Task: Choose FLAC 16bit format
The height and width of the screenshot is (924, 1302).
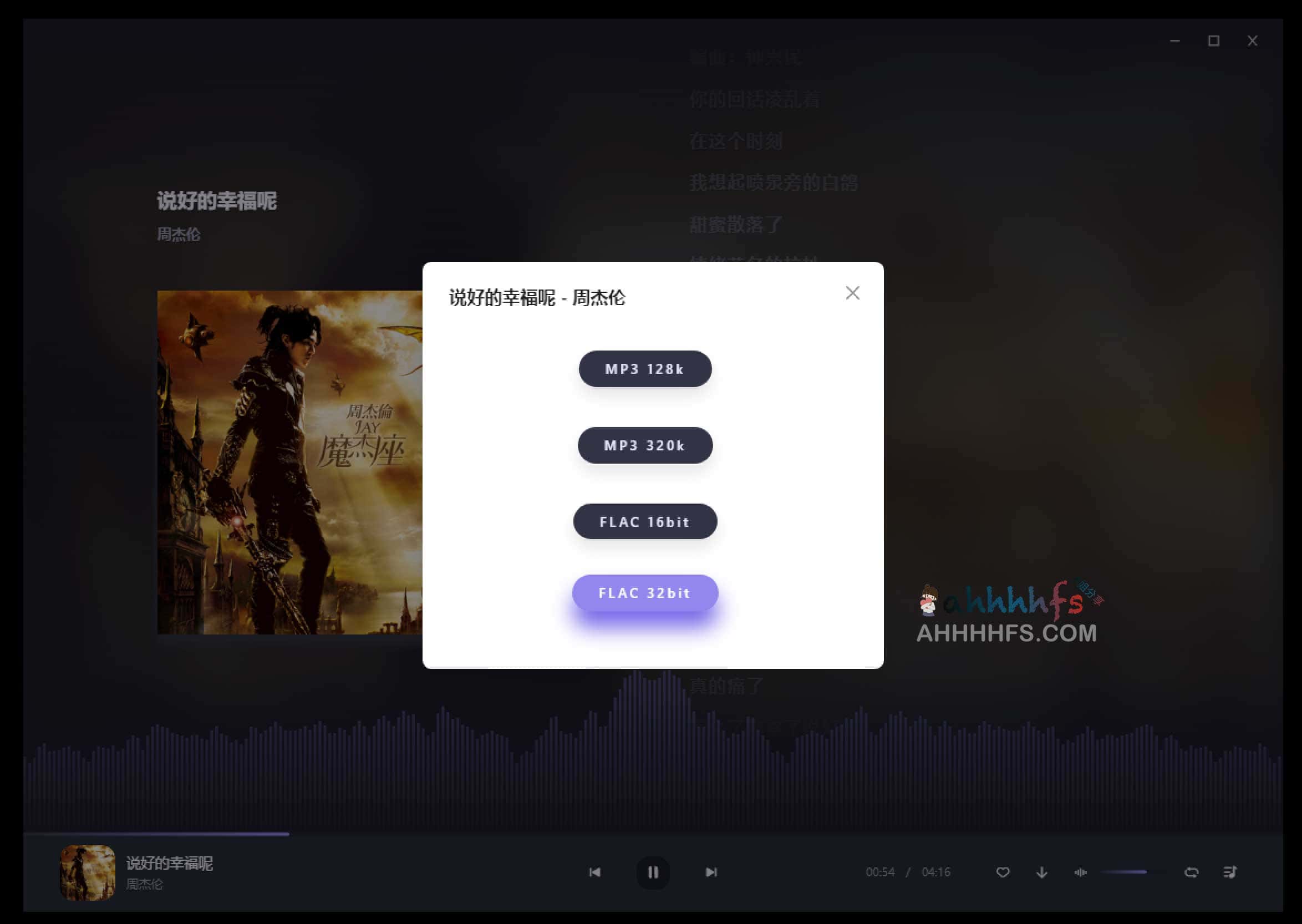Action: [x=645, y=522]
